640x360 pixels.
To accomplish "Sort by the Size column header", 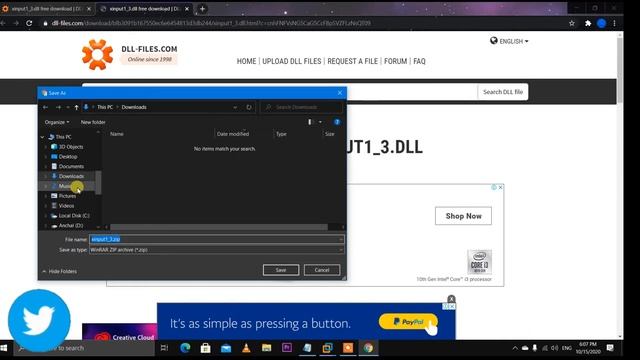I will click(329, 134).
